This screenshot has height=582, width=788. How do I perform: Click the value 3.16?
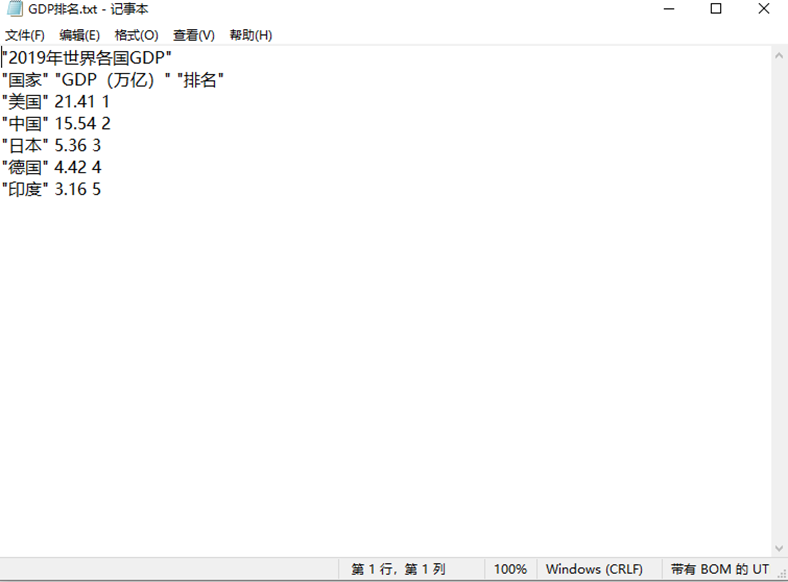(70, 189)
